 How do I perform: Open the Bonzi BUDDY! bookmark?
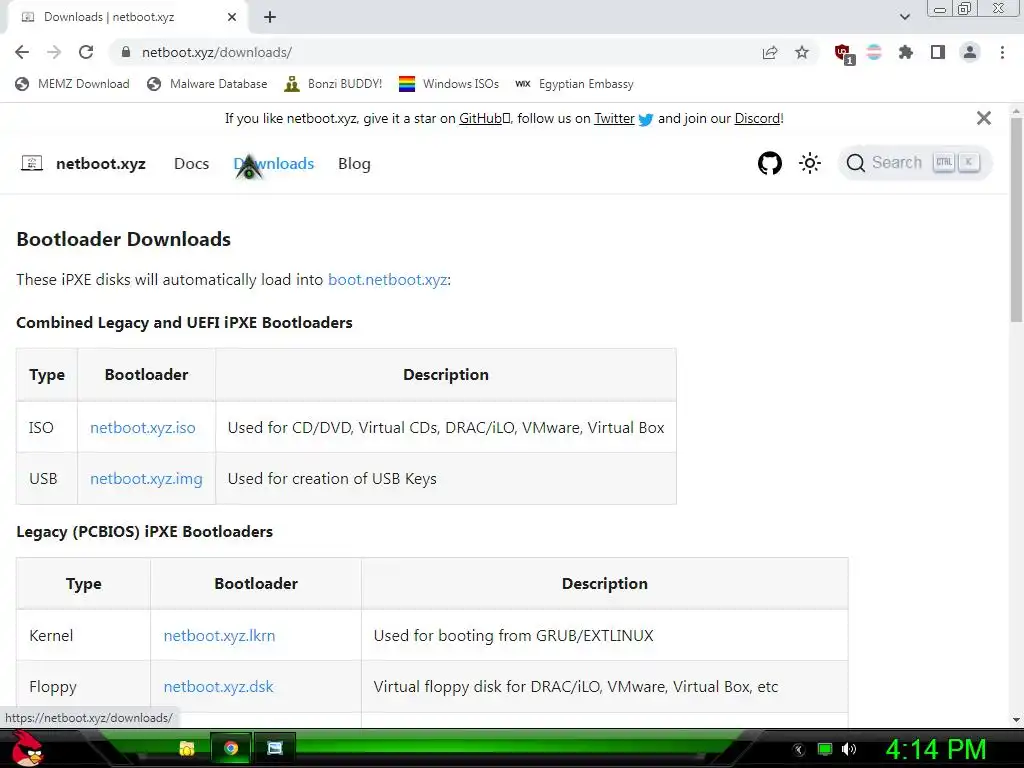pos(333,84)
